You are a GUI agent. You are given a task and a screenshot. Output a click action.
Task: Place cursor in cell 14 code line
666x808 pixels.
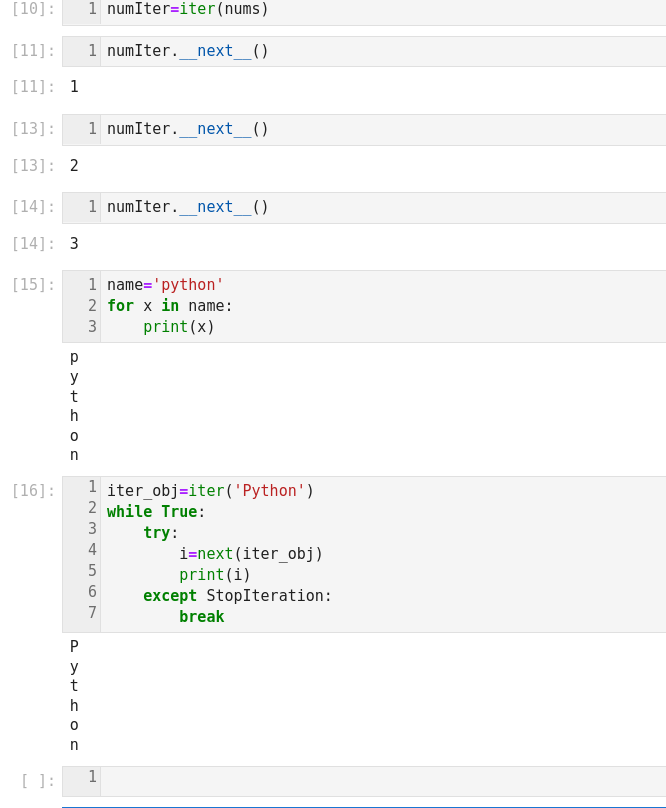pyautogui.click(x=188, y=207)
